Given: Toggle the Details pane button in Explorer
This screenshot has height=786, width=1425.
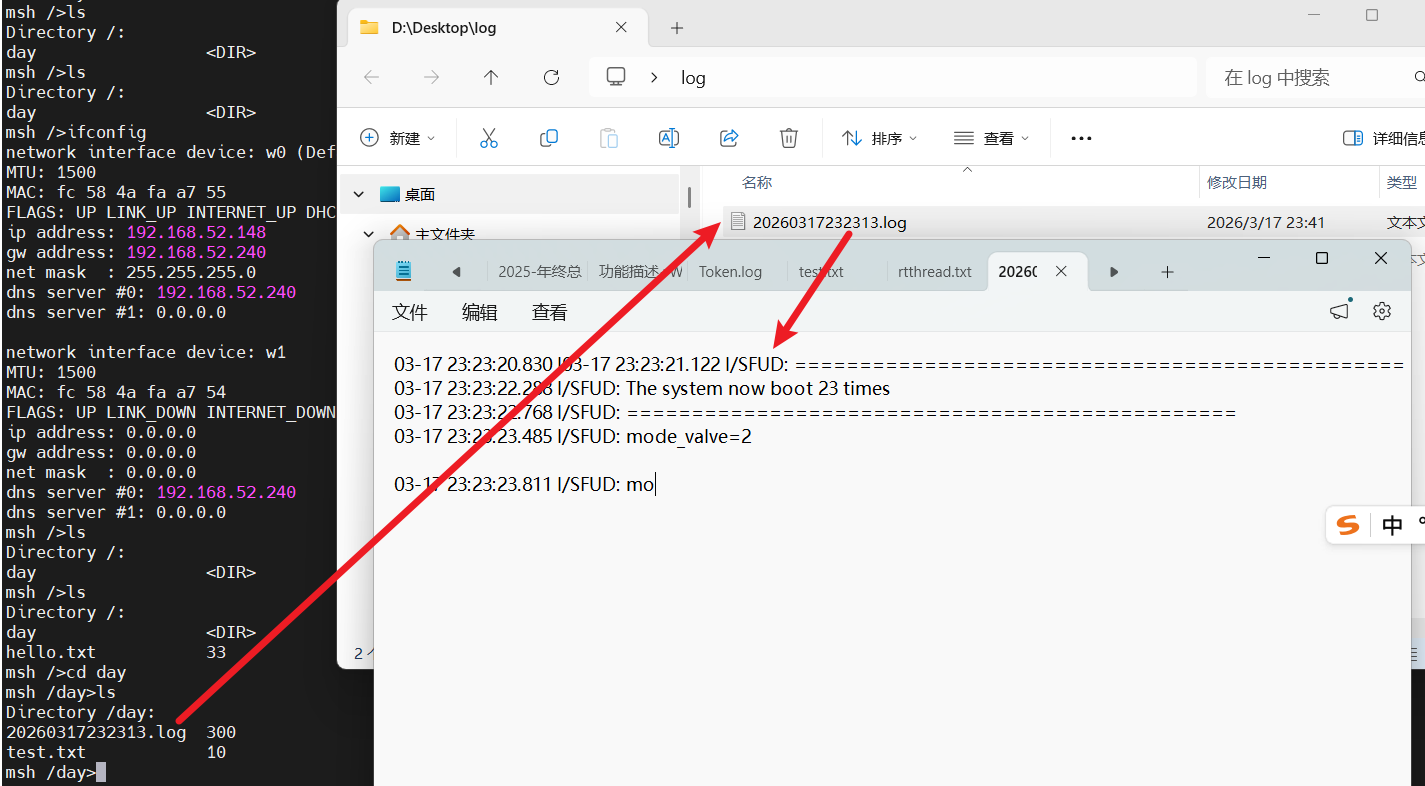Looking at the screenshot, I should click(x=1383, y=138).
